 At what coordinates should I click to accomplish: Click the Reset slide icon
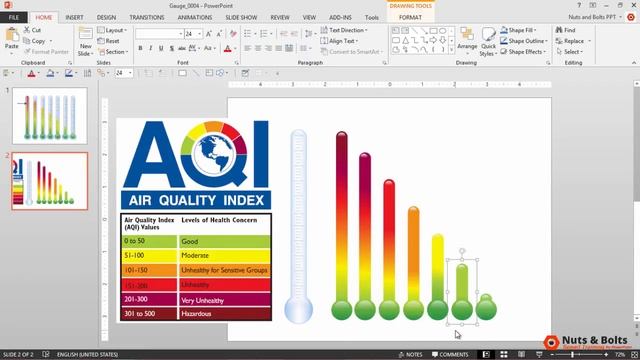101,41
